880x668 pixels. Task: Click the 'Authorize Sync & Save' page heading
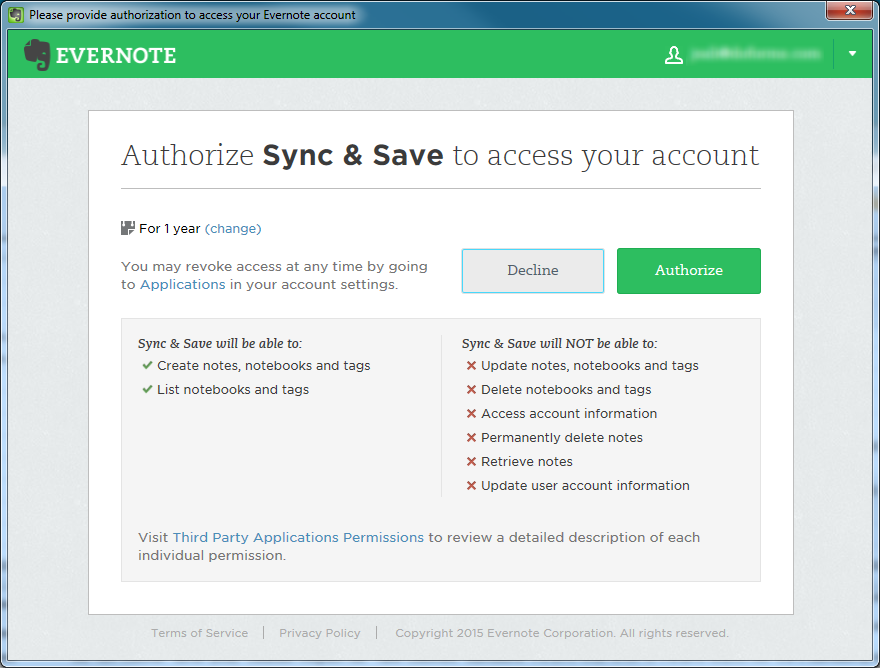(441, 155)
